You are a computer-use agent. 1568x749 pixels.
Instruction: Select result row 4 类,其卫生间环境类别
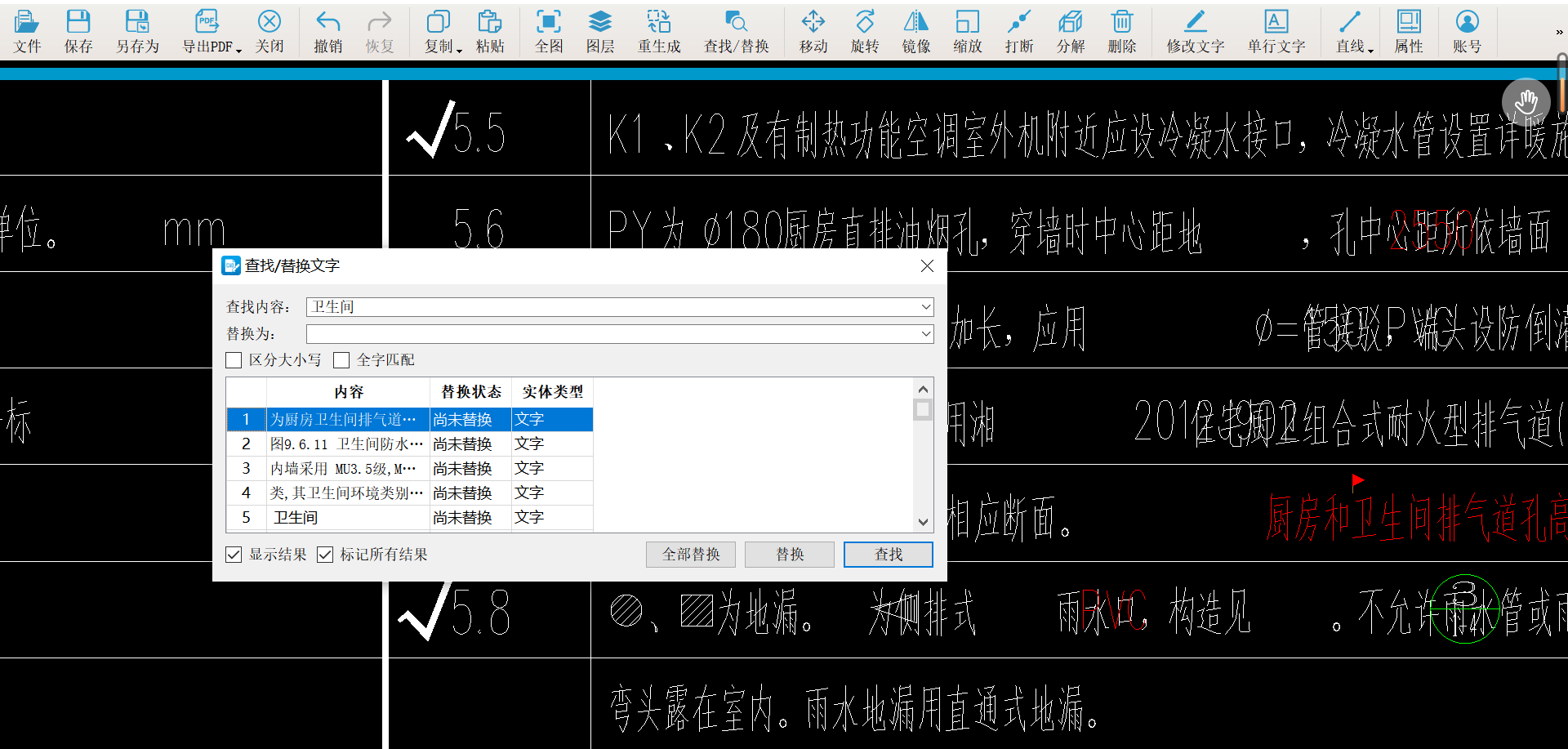pos(410,493)
